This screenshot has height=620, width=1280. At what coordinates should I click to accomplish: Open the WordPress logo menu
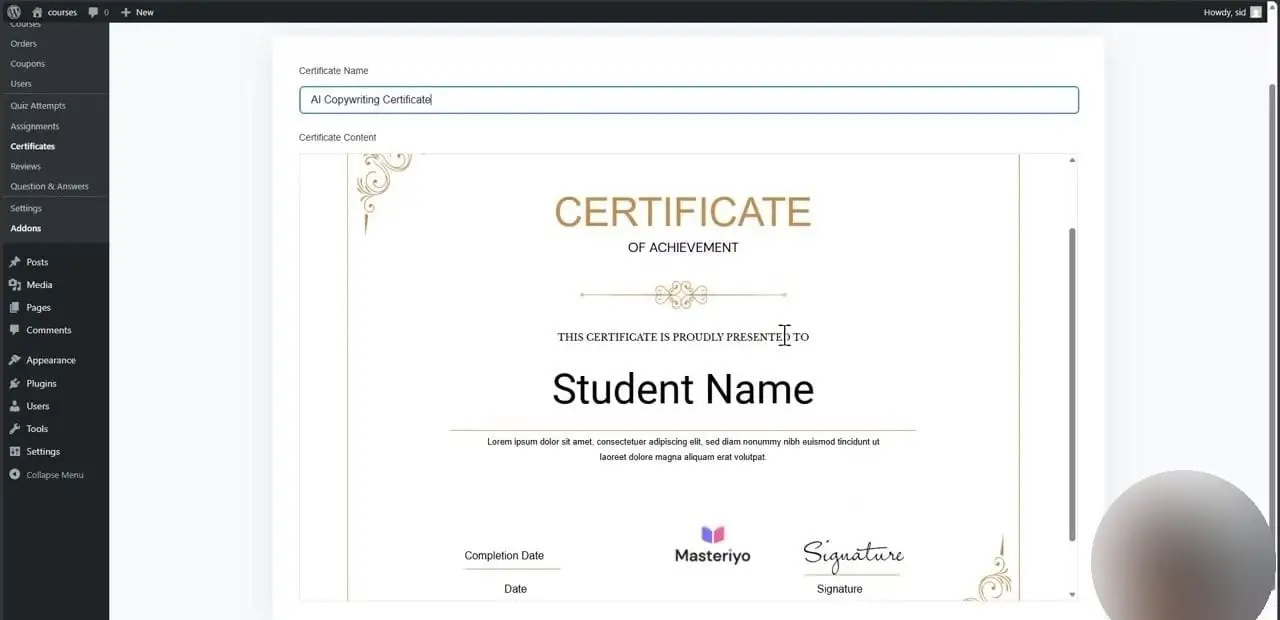(14, 12)
